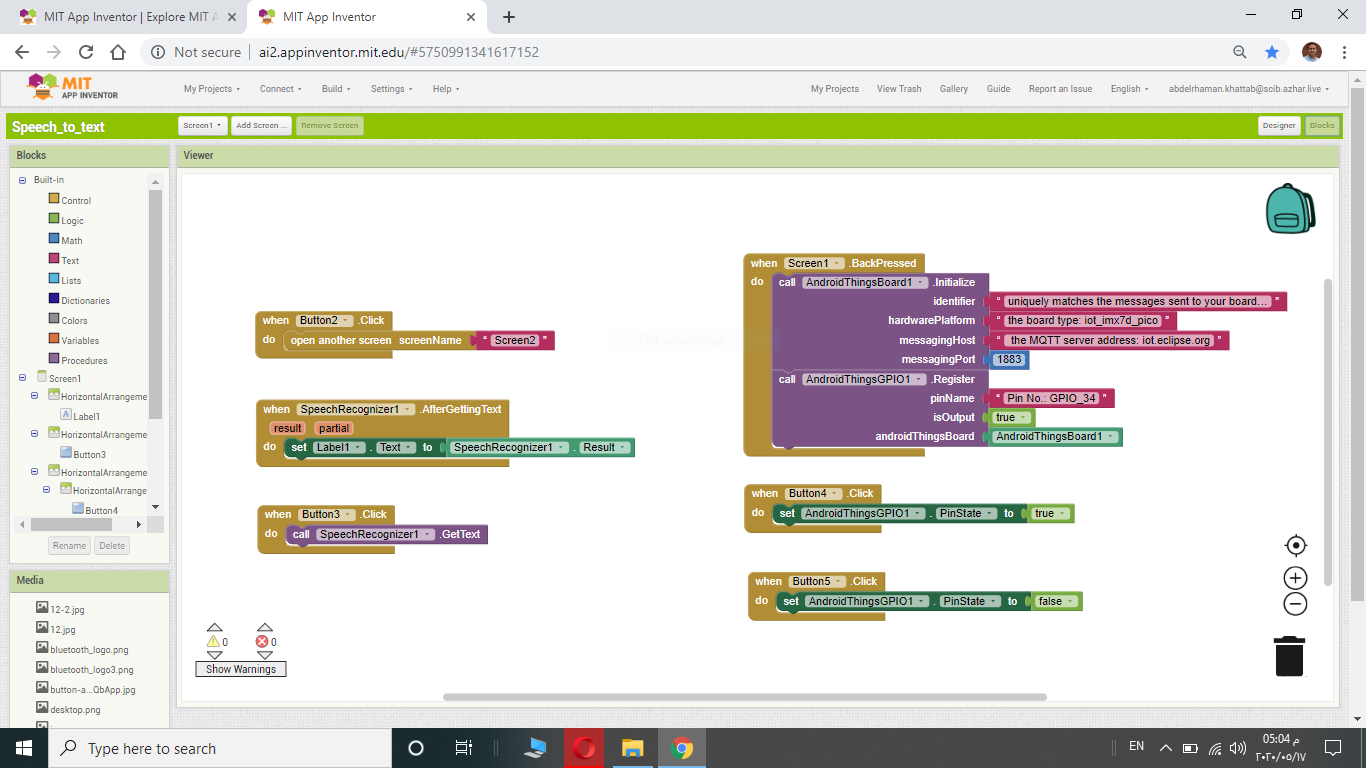Open the browser zoom indicator icon
This screenshot has height=768, width=1366.
point(1240,52)
